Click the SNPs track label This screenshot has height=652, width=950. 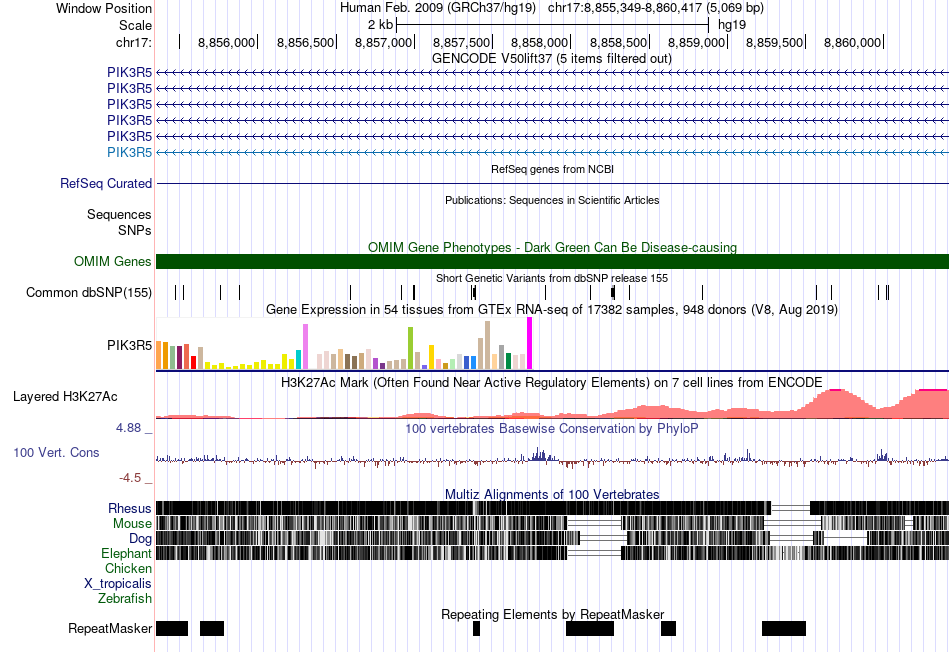coord(135,231)
